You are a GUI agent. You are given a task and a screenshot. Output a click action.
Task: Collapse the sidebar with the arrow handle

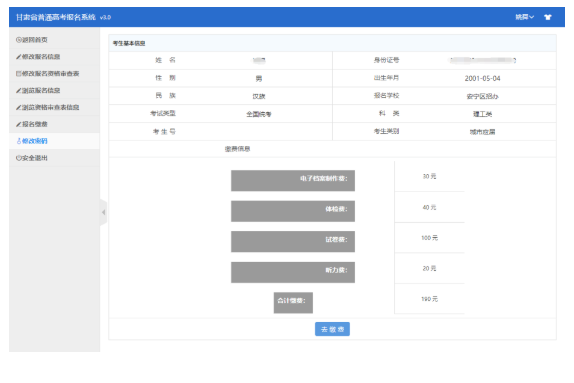[103, 212]
